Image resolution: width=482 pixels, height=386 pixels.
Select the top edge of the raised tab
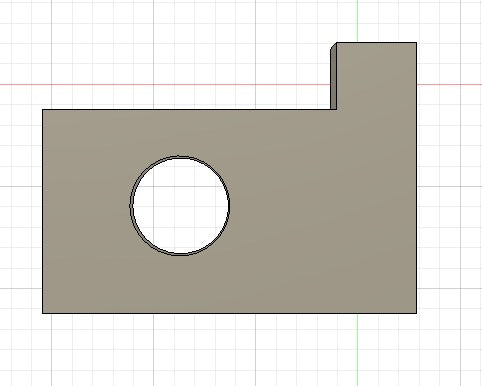click(376, 43)
